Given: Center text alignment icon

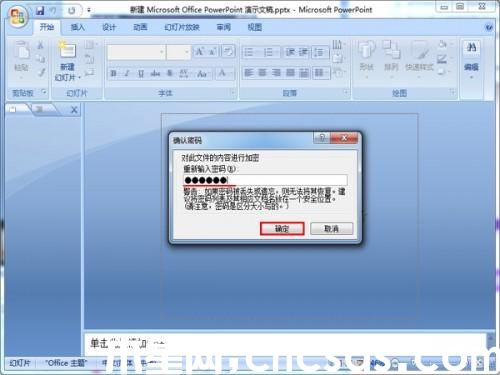Looking at the screenshot, I should click(263, 72).
